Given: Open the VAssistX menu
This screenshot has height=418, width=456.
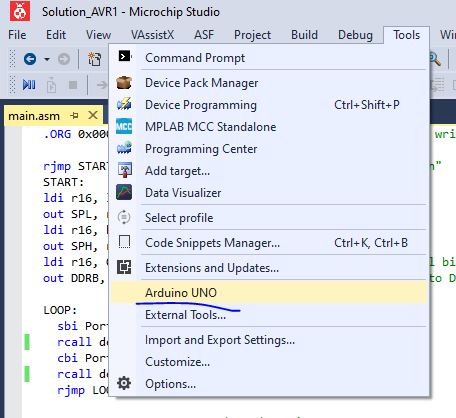Looking at the screenshot, I should (152, 35).
